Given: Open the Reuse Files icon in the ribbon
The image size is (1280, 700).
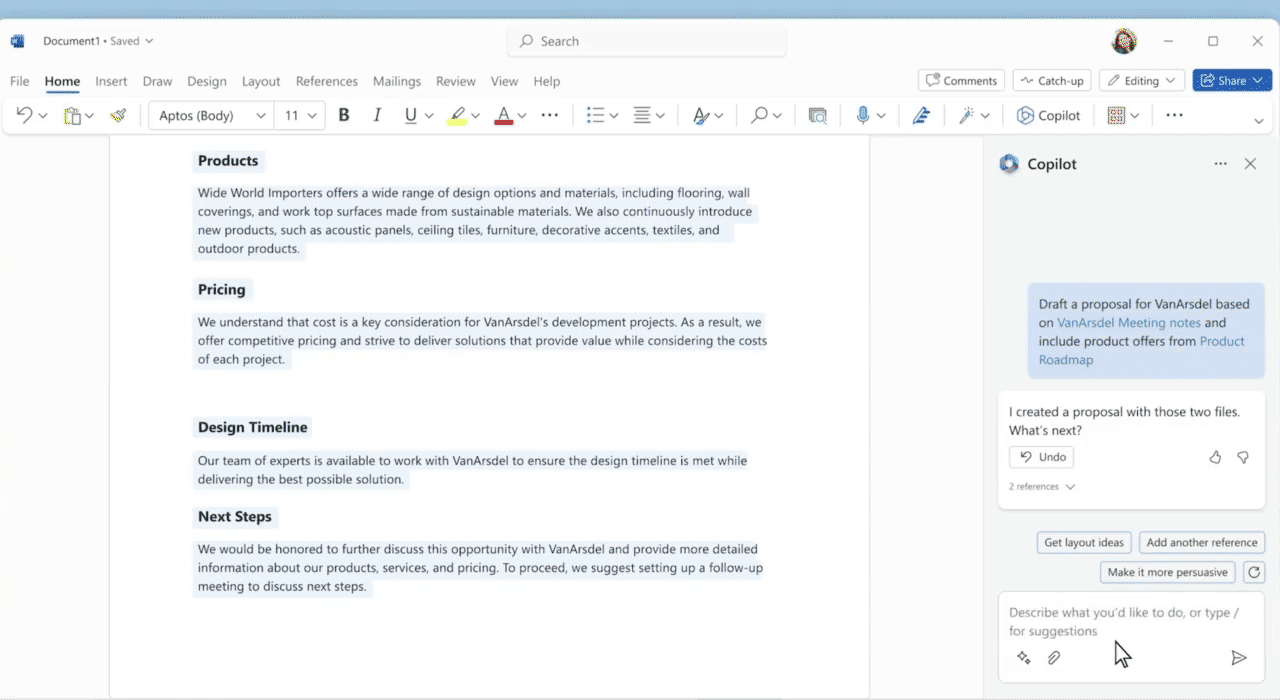Looking at the screenshot, I should pyautogui.click(x=817, y=115).
